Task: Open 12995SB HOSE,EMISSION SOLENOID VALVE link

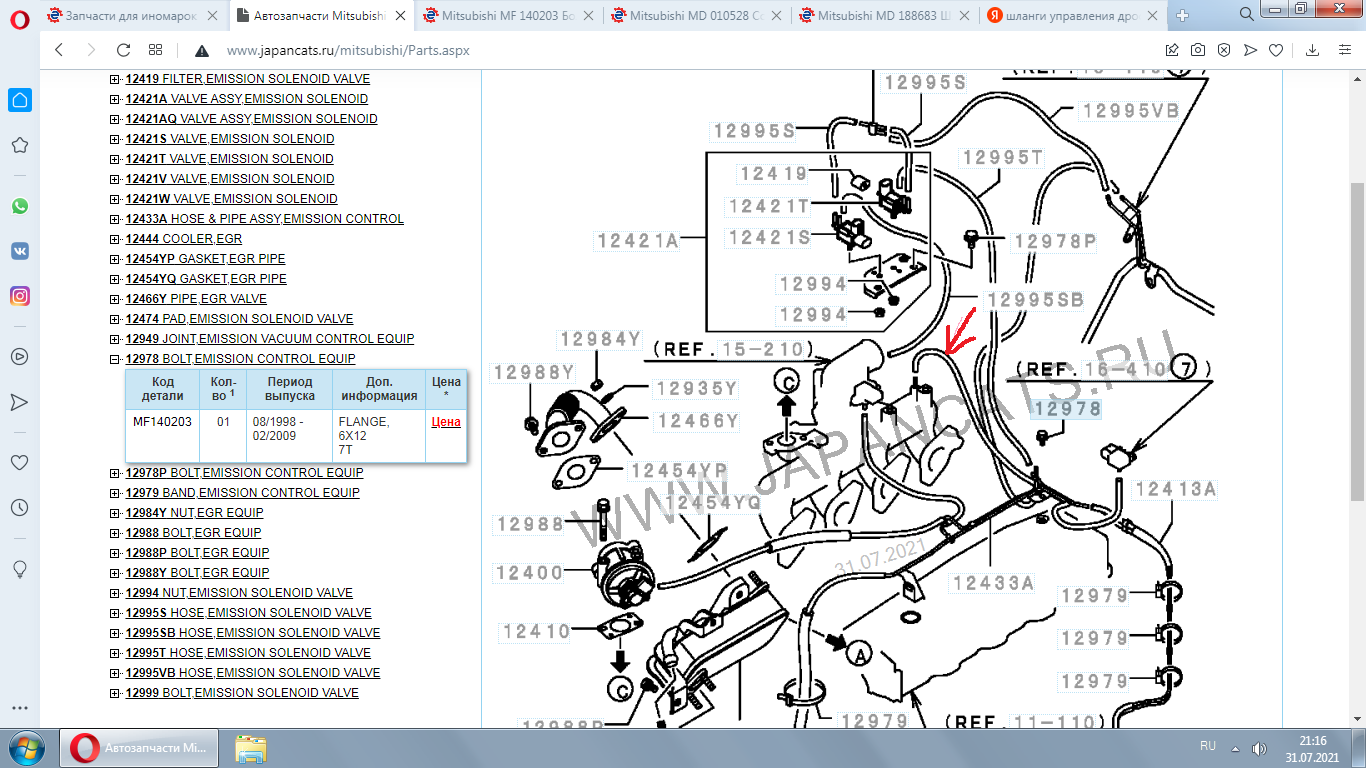Action: 253,633
